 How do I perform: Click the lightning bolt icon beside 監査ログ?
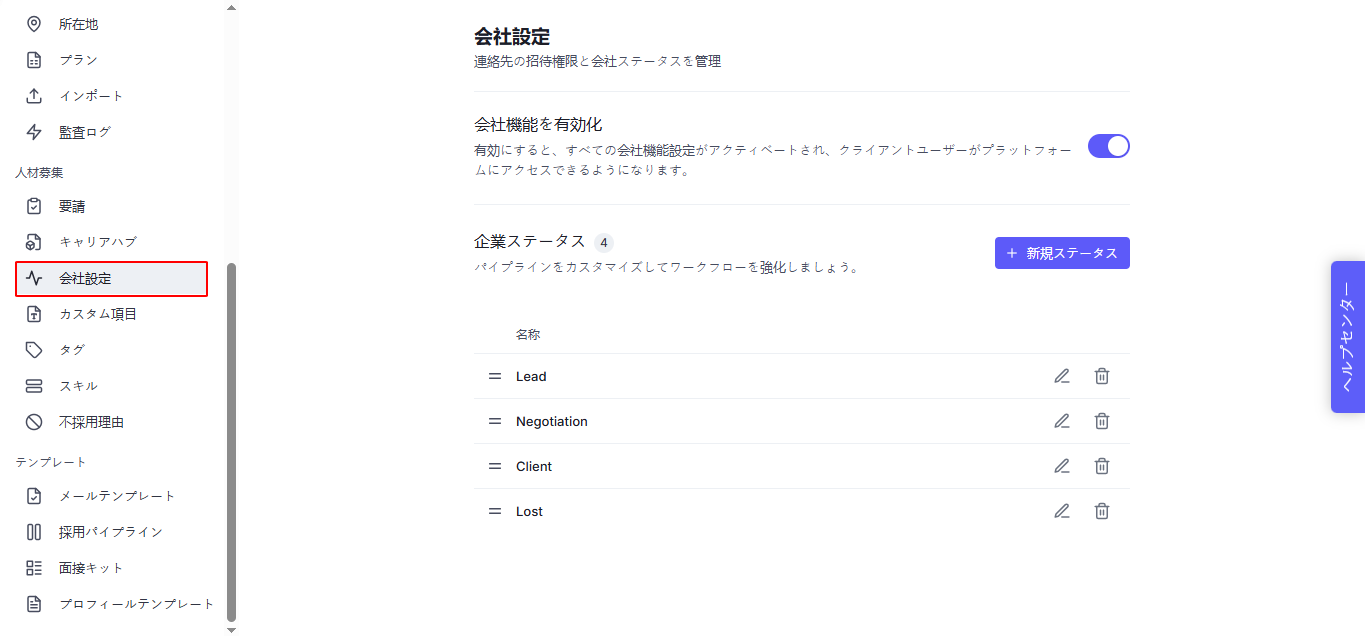34,132
